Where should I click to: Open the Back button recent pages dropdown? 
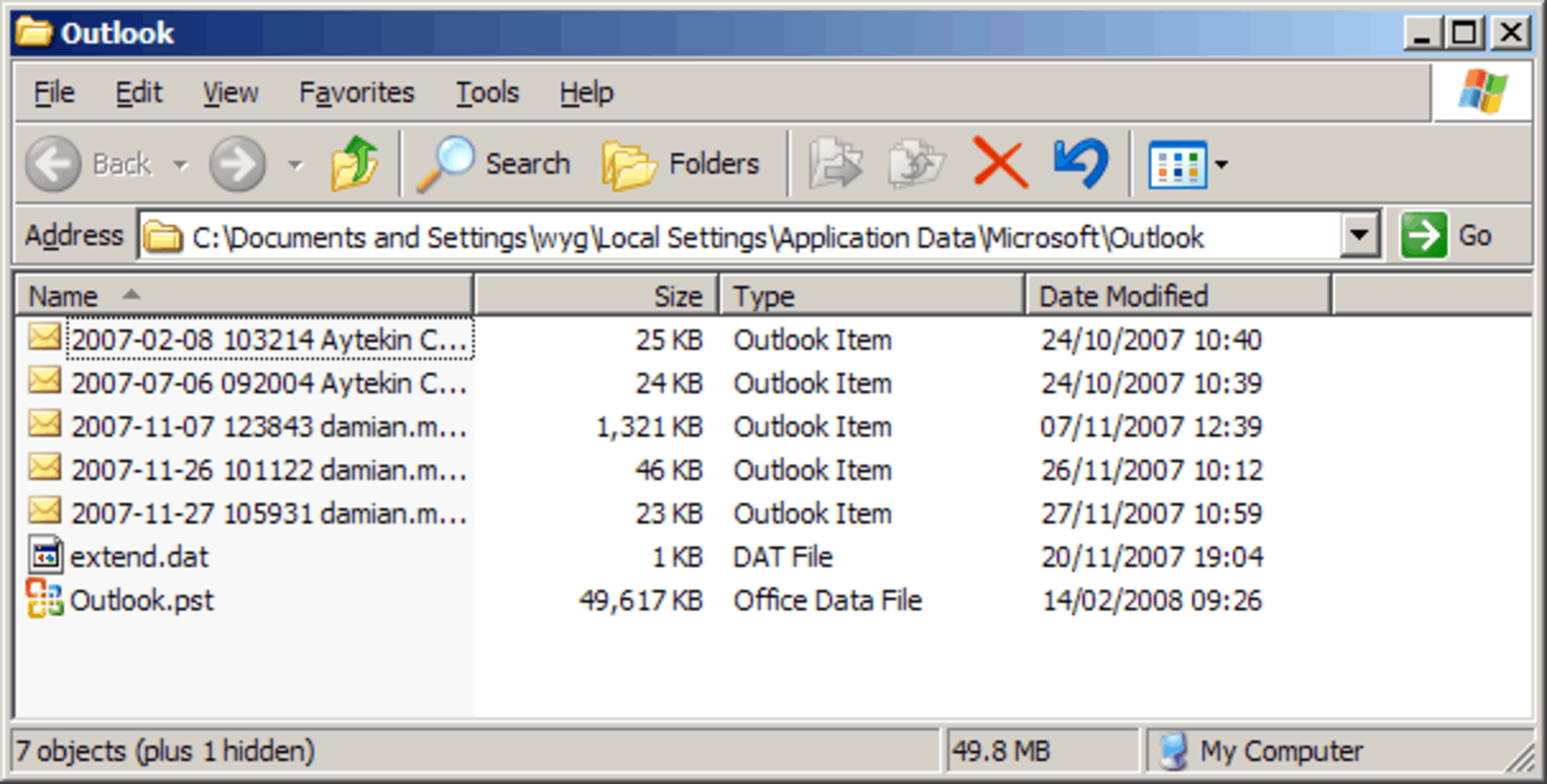pos(181,163)
